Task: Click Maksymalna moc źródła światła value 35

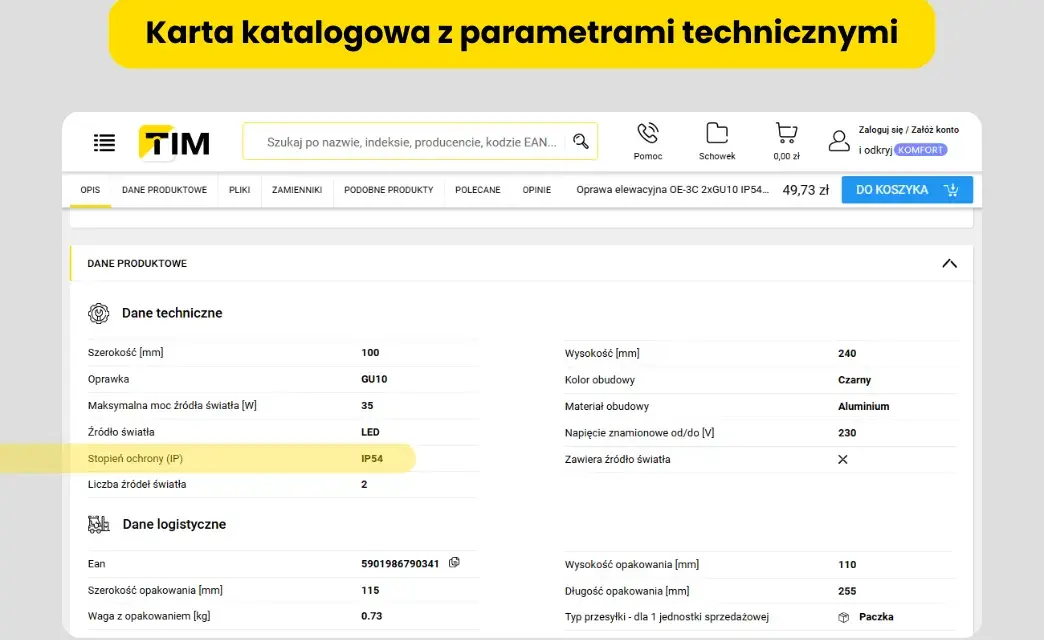Action: click(x=367, y=406)
